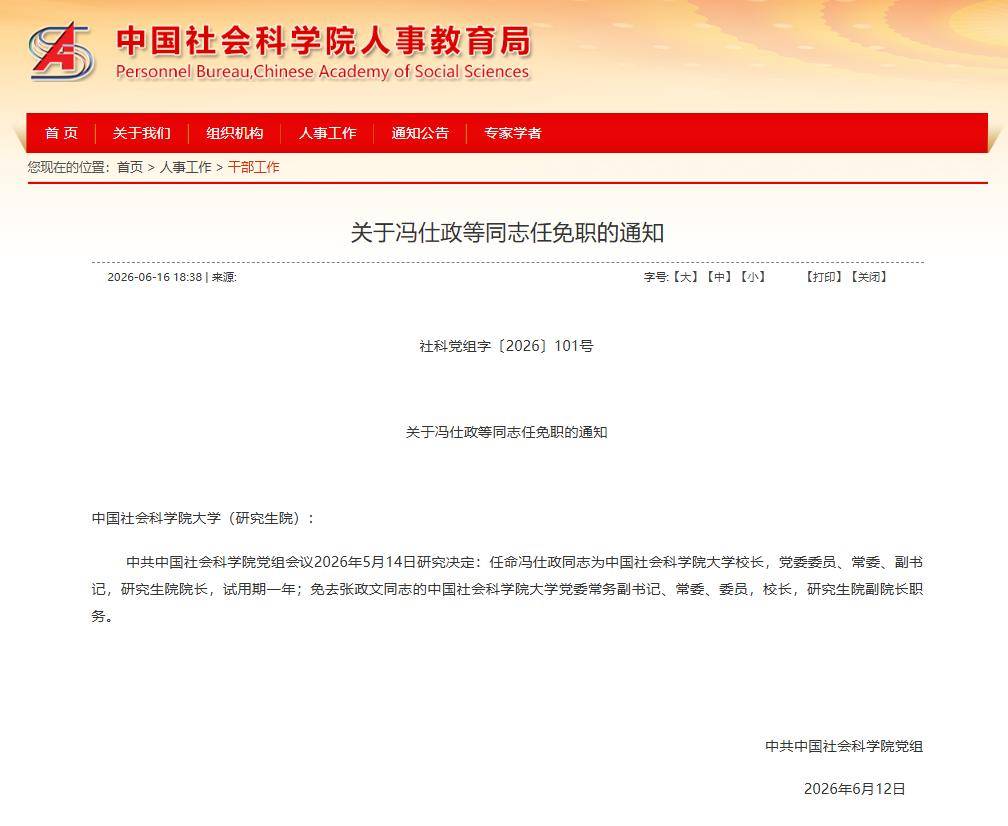The image size is (1008, 826).
Task: Open the 关于我们 menu item
Action: click(141, 133)
